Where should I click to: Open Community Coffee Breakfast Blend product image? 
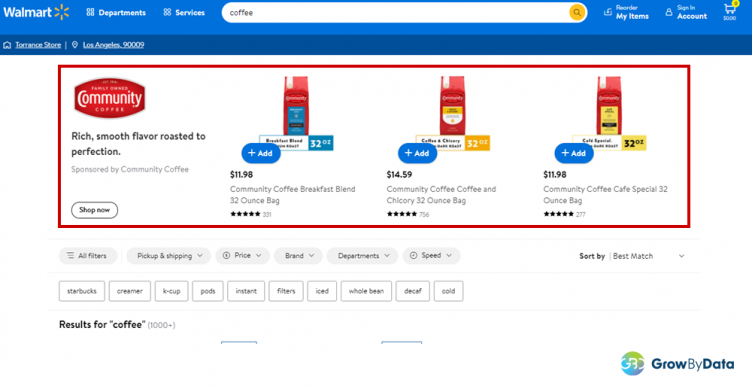coord(296,113)
